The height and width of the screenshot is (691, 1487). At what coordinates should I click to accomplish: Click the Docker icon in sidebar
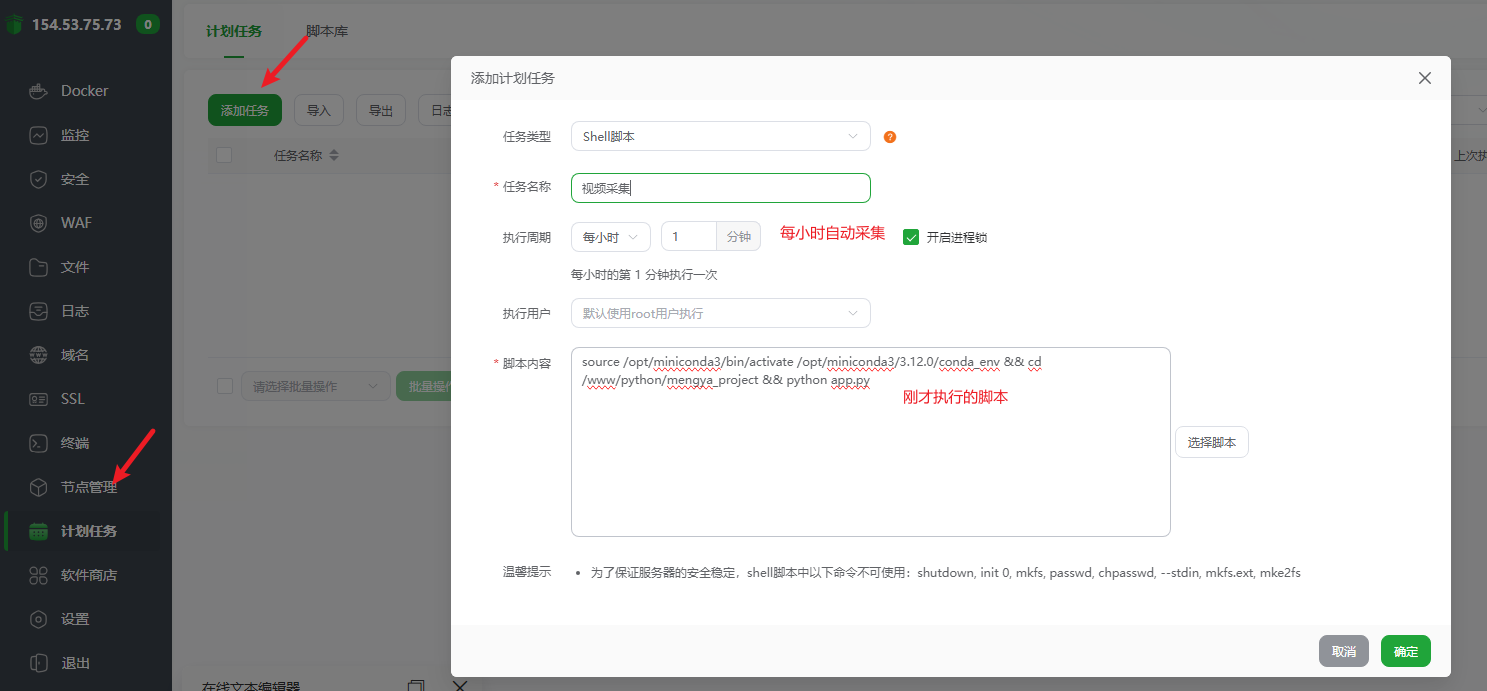[x=38, y=91]
